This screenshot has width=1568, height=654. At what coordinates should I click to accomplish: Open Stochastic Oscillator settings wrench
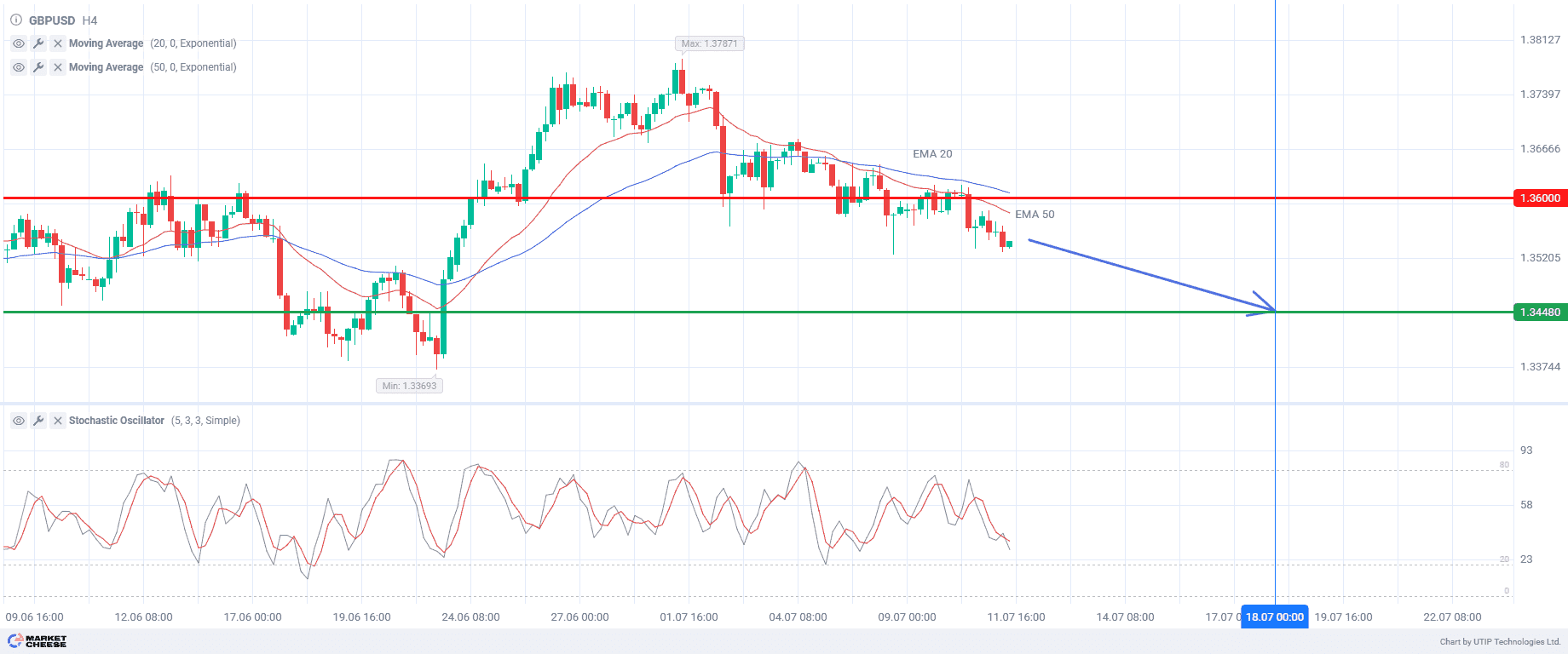(x=38, y=421)
